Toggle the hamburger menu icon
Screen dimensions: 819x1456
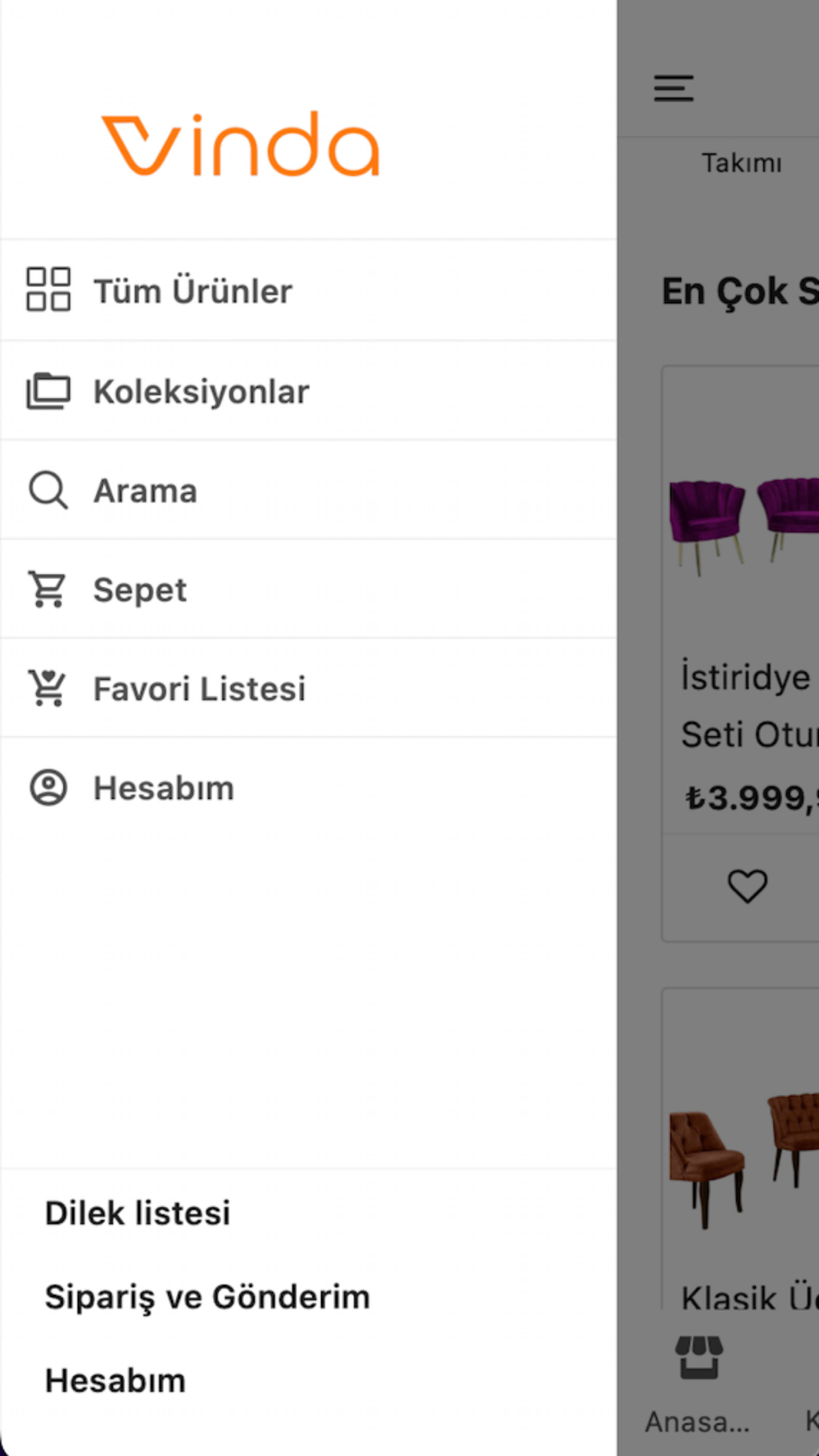point(673,88)
